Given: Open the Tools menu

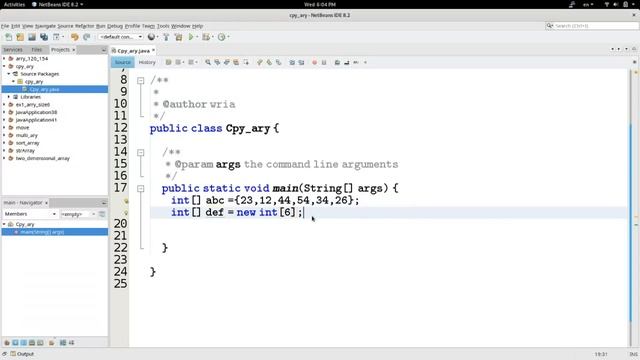Looking at the screenshot, I should coord(163,26).
